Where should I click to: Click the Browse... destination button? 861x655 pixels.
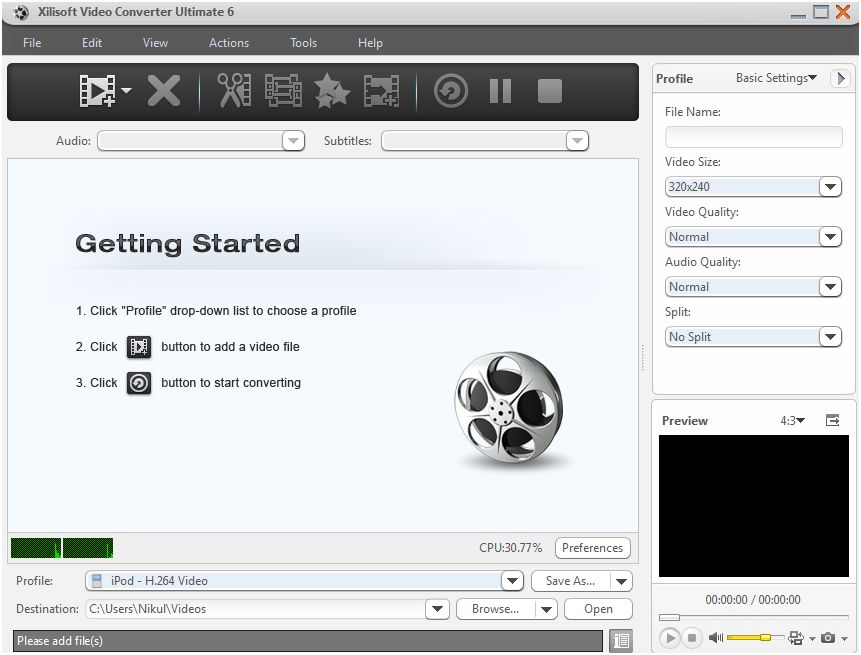(495, 609)
